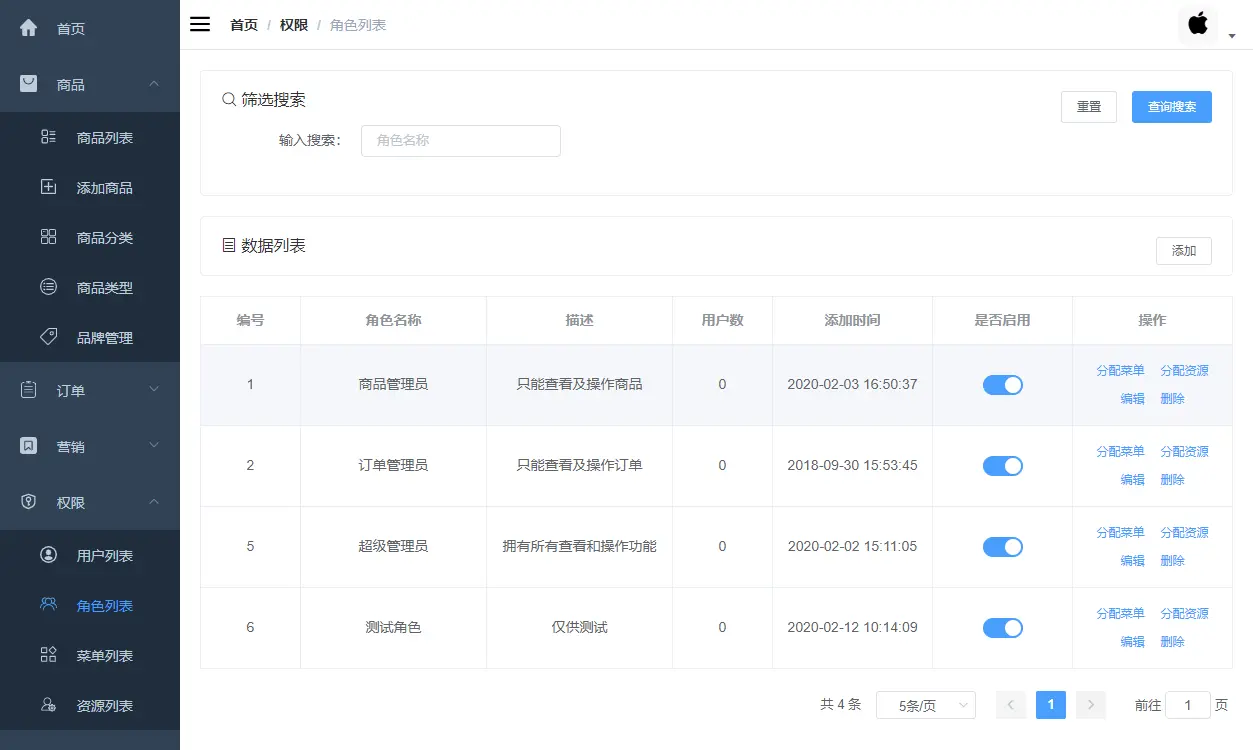Click the list icon beside 数据列表

pos(229,245)
